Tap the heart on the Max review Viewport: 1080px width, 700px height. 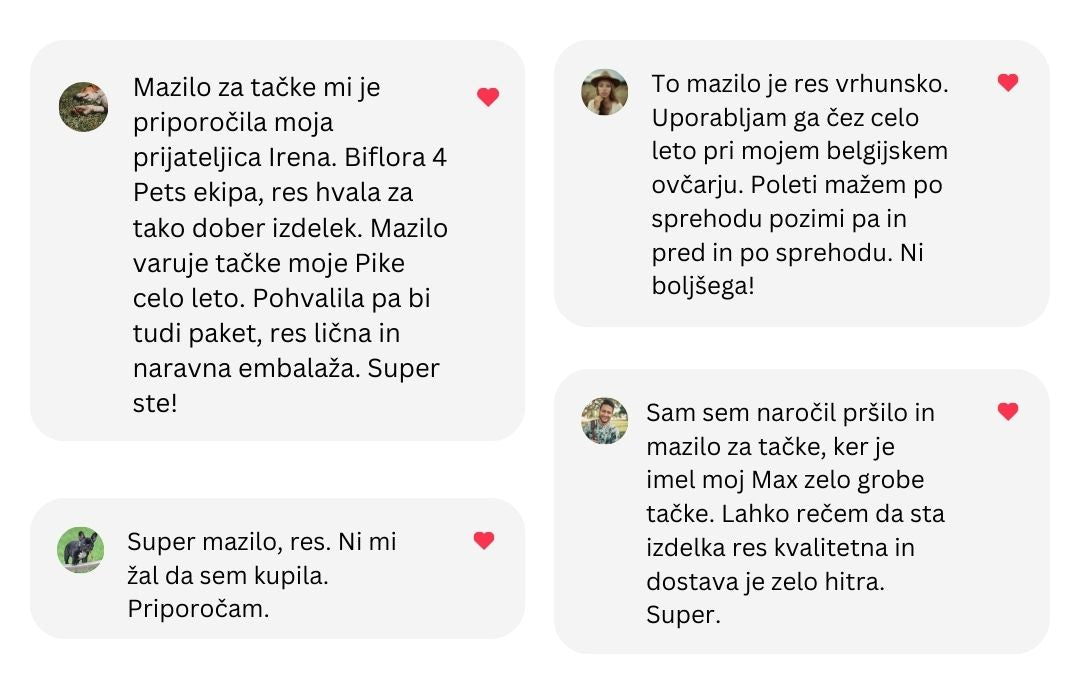pos(1008,411)
